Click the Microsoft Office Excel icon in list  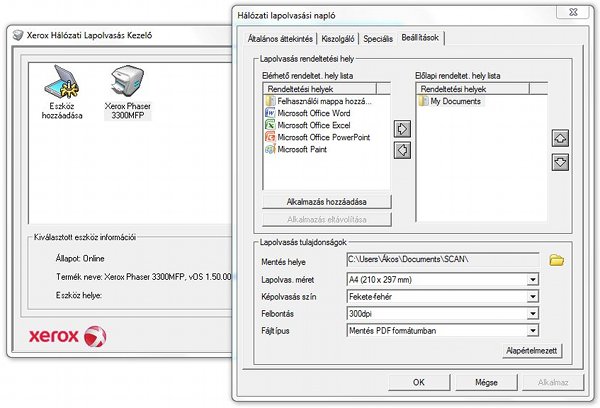pos(270,125)
